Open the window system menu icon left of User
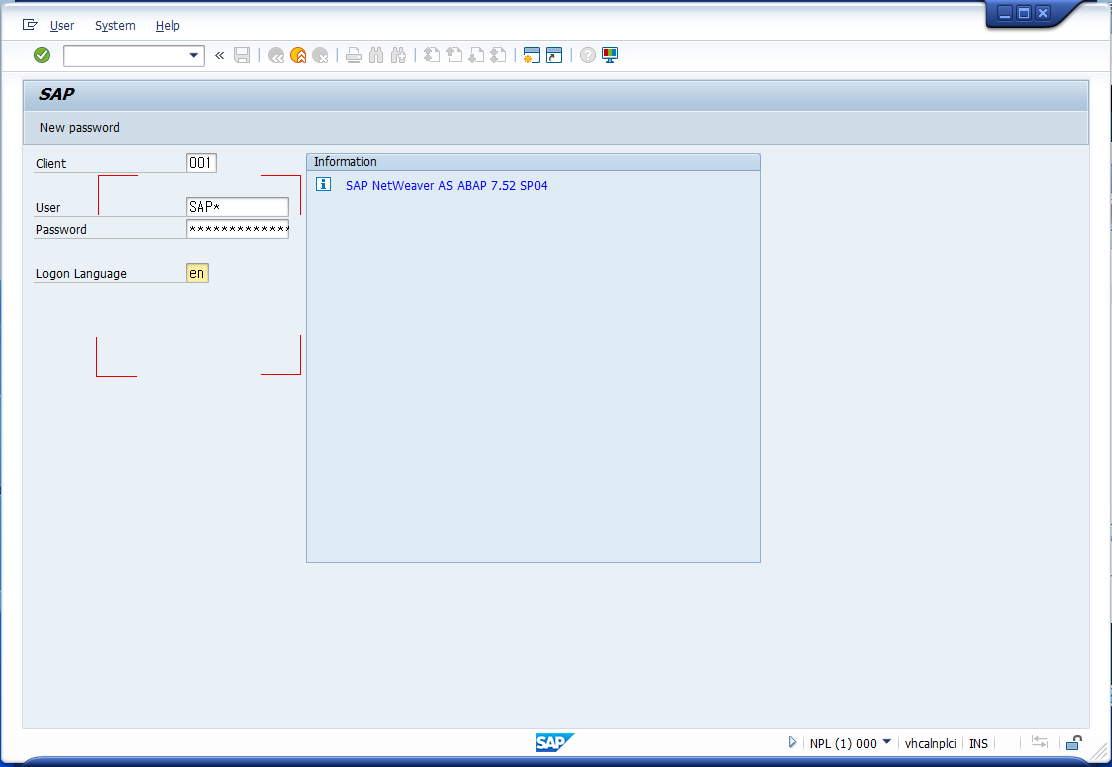 click(30, 25)
